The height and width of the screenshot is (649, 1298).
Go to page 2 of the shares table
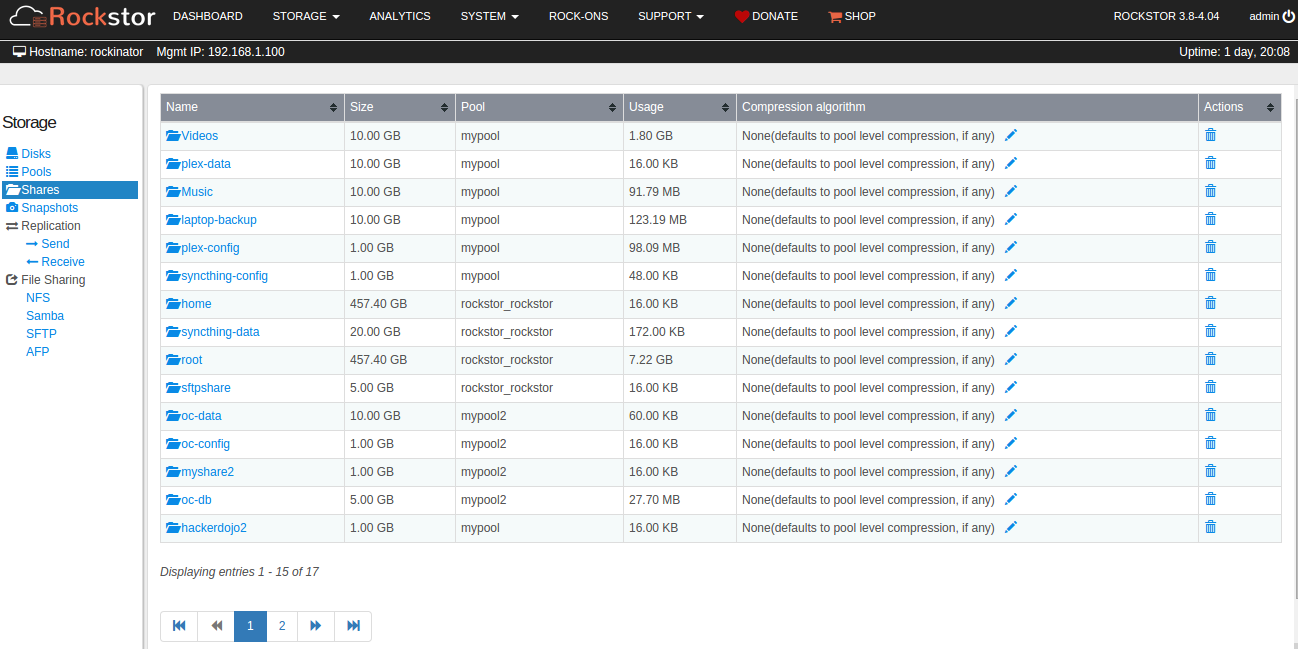[282, 625]
